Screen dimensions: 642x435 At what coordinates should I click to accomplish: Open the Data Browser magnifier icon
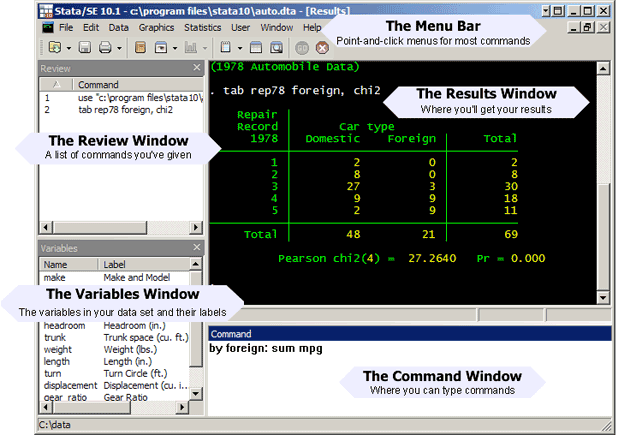pos(276,48)
